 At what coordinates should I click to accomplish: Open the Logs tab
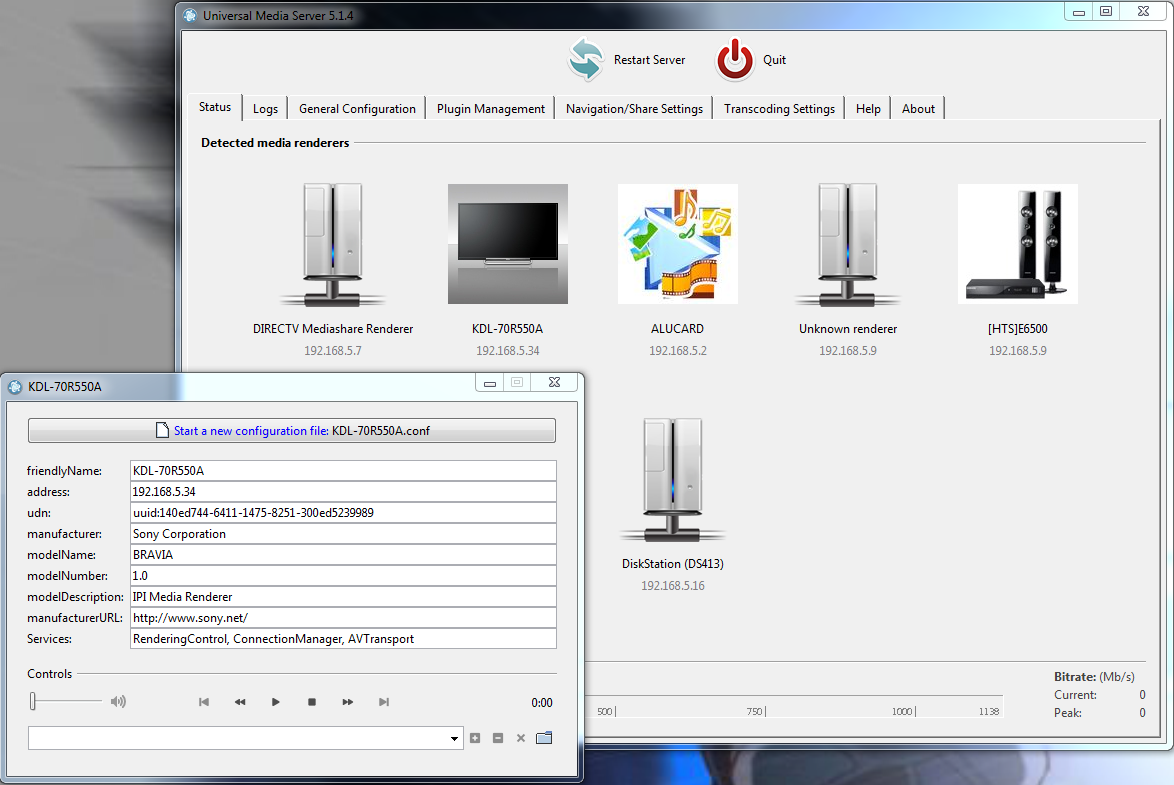265,109
